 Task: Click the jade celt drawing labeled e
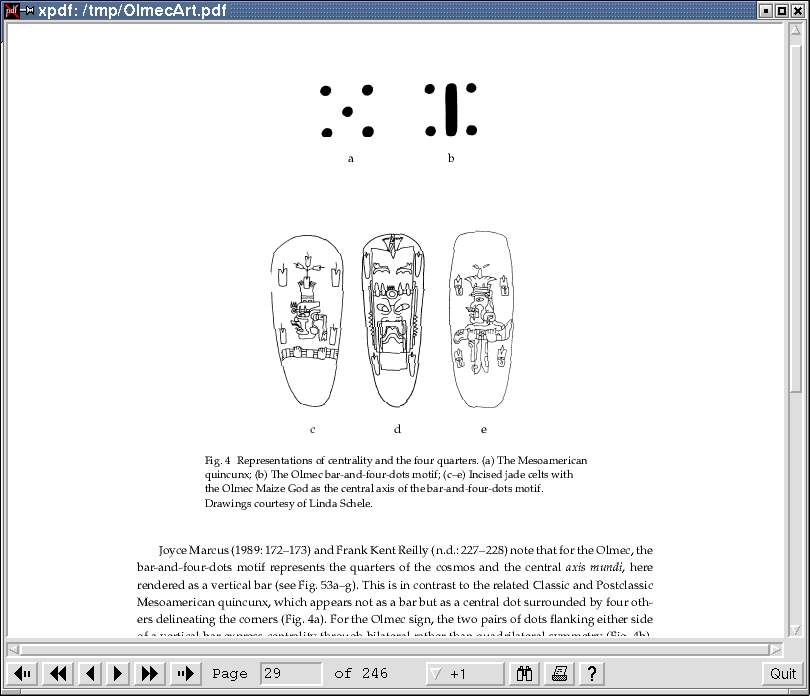coord(481,319)
